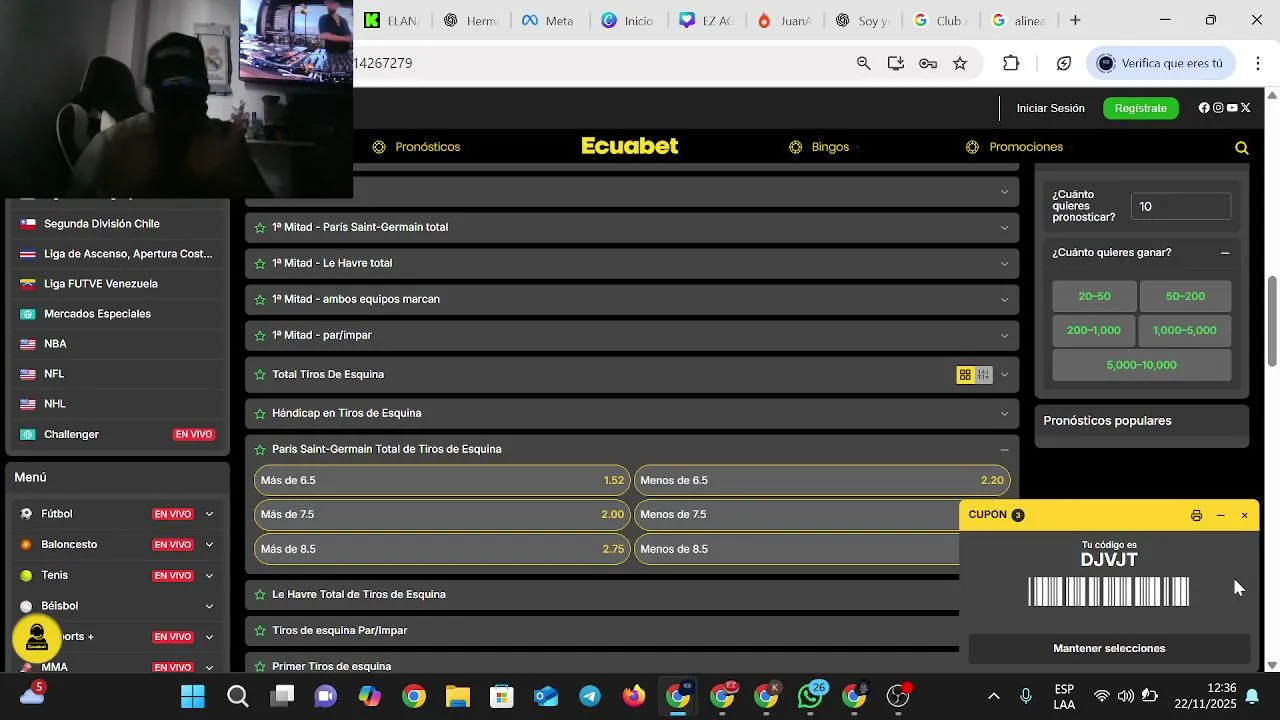Expand 1ª Mitad - Paris Saint-Germain total chevron
Screen dimensions: 1280x720
pyautogui.click(x=1004, y=228)
